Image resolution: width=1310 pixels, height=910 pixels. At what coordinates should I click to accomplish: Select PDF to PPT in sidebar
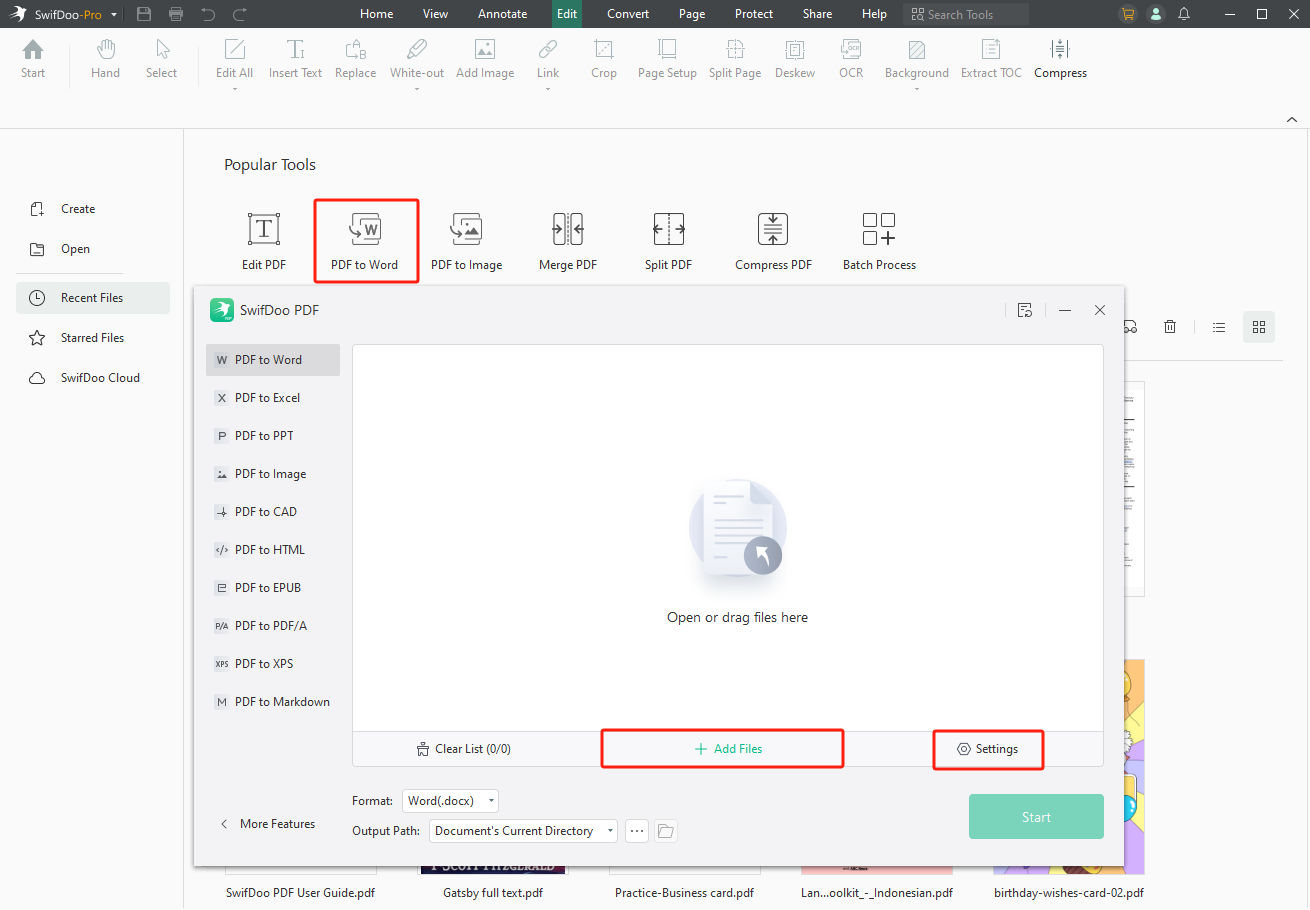tap(273, 436)
